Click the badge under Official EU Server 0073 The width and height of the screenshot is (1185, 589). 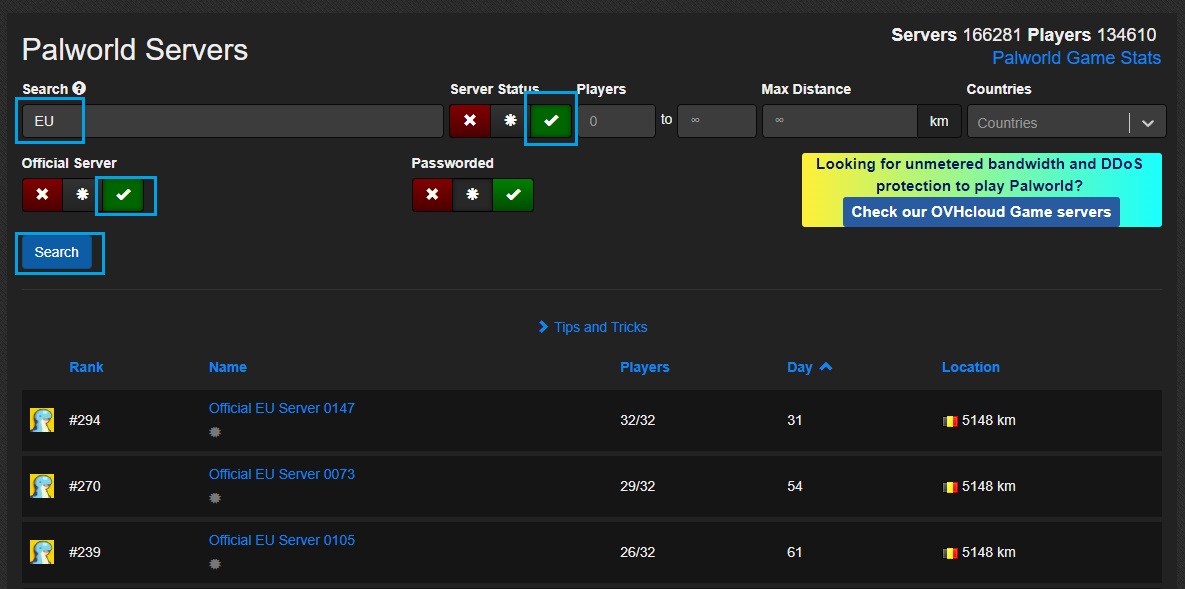[215, 498]
